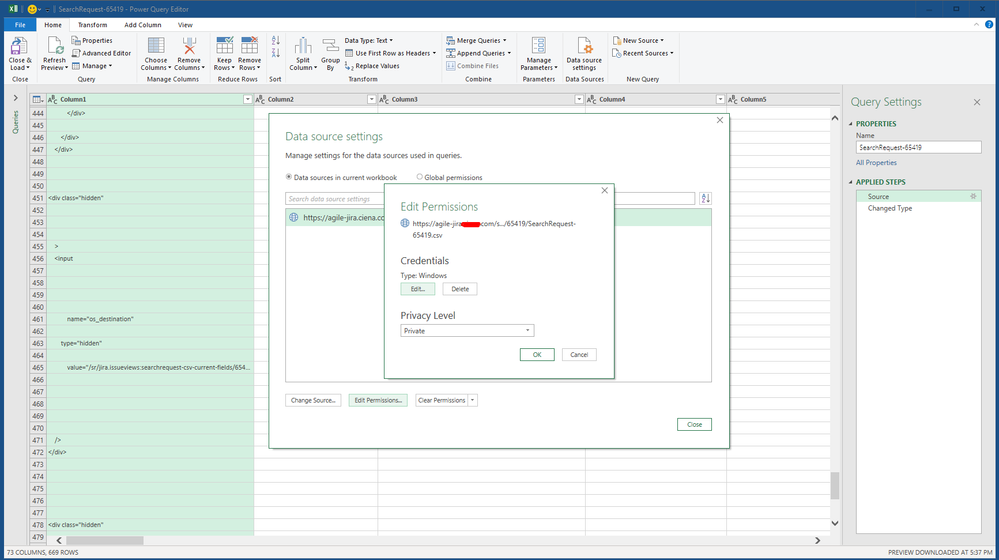Open the Column4 filter dropdown
The image size is (999, 560).
pos(720,99)
